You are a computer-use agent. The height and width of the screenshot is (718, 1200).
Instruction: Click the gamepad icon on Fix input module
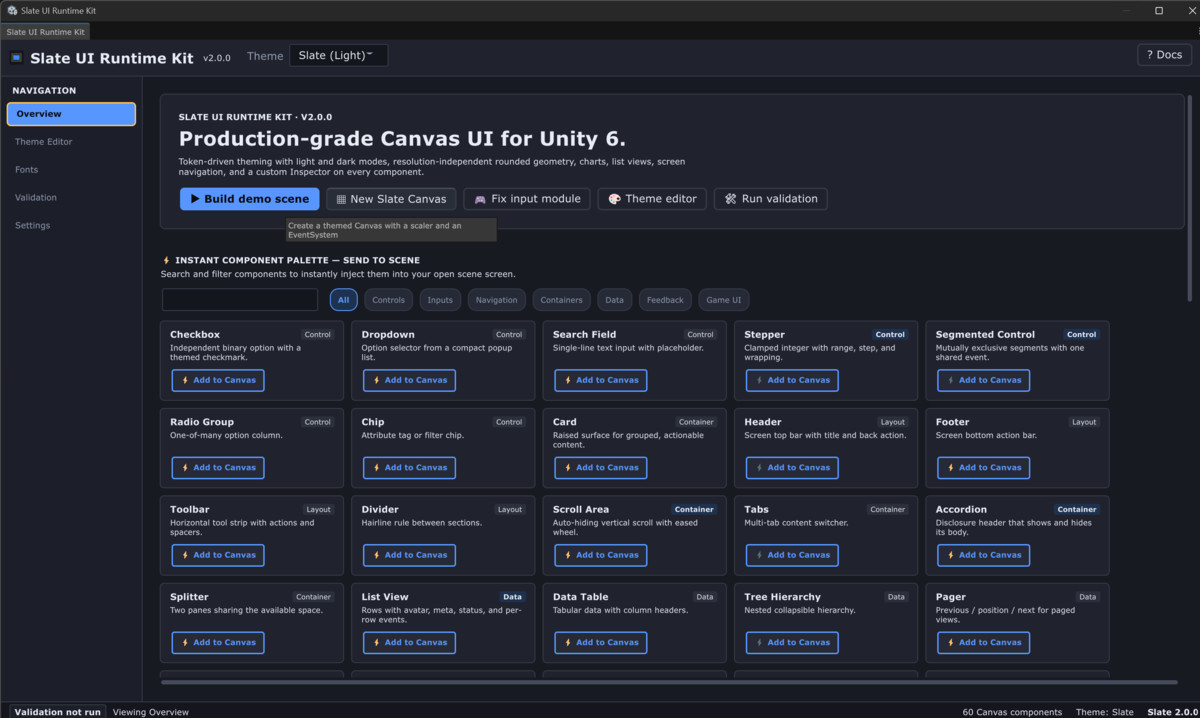pos(480,199)
